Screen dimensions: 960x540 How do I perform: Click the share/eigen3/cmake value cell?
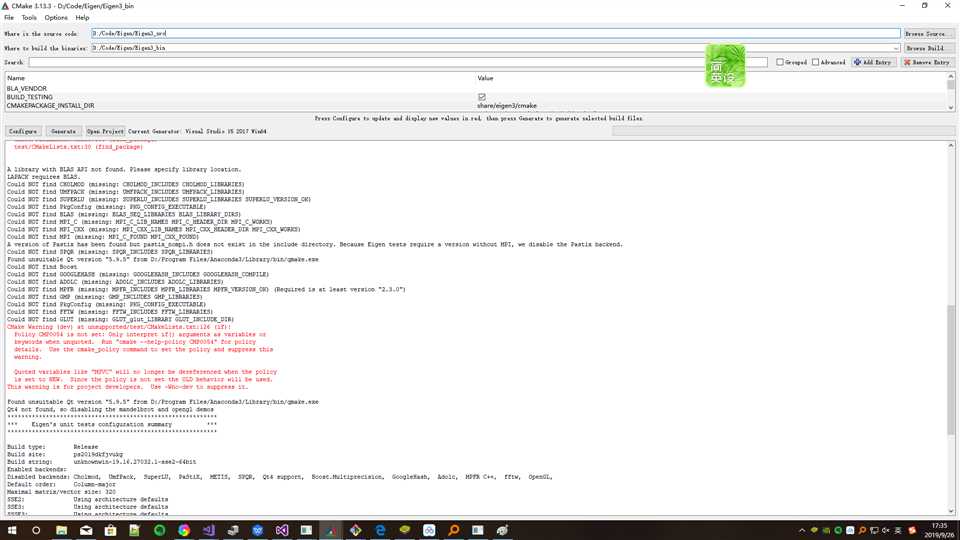(507, 106)
